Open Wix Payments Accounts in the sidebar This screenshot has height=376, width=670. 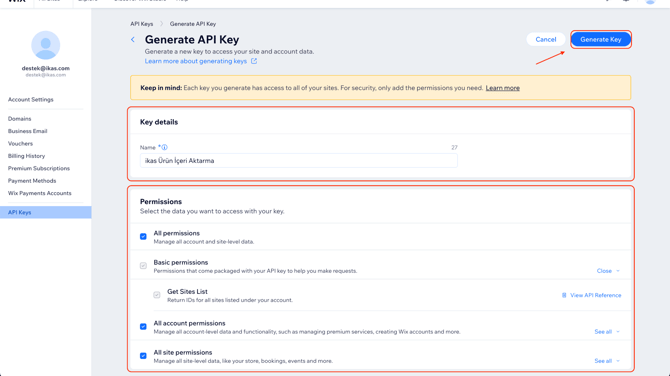point(40,193)
